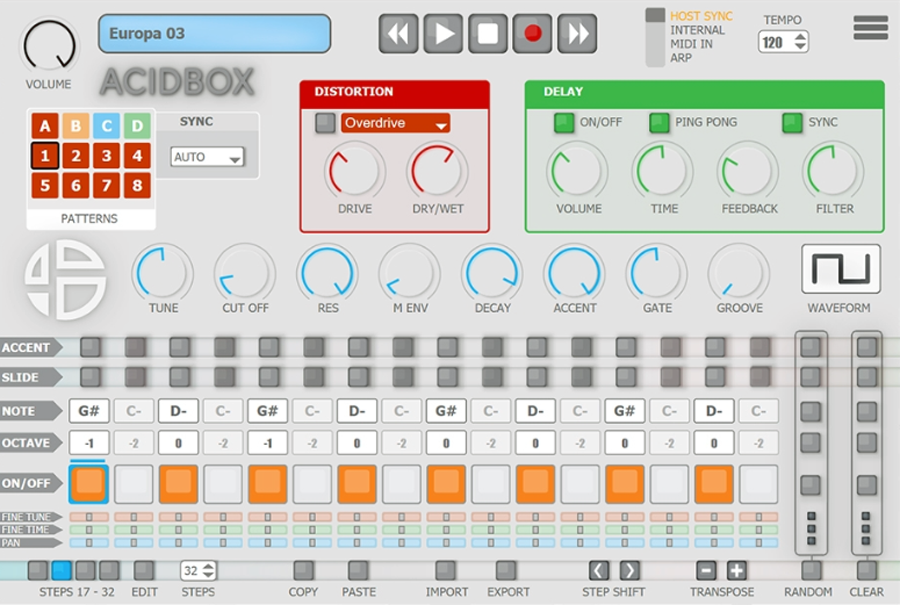Click the Europa 03 preset name field
Screen dimensions: 900x605
pos(215,34)
